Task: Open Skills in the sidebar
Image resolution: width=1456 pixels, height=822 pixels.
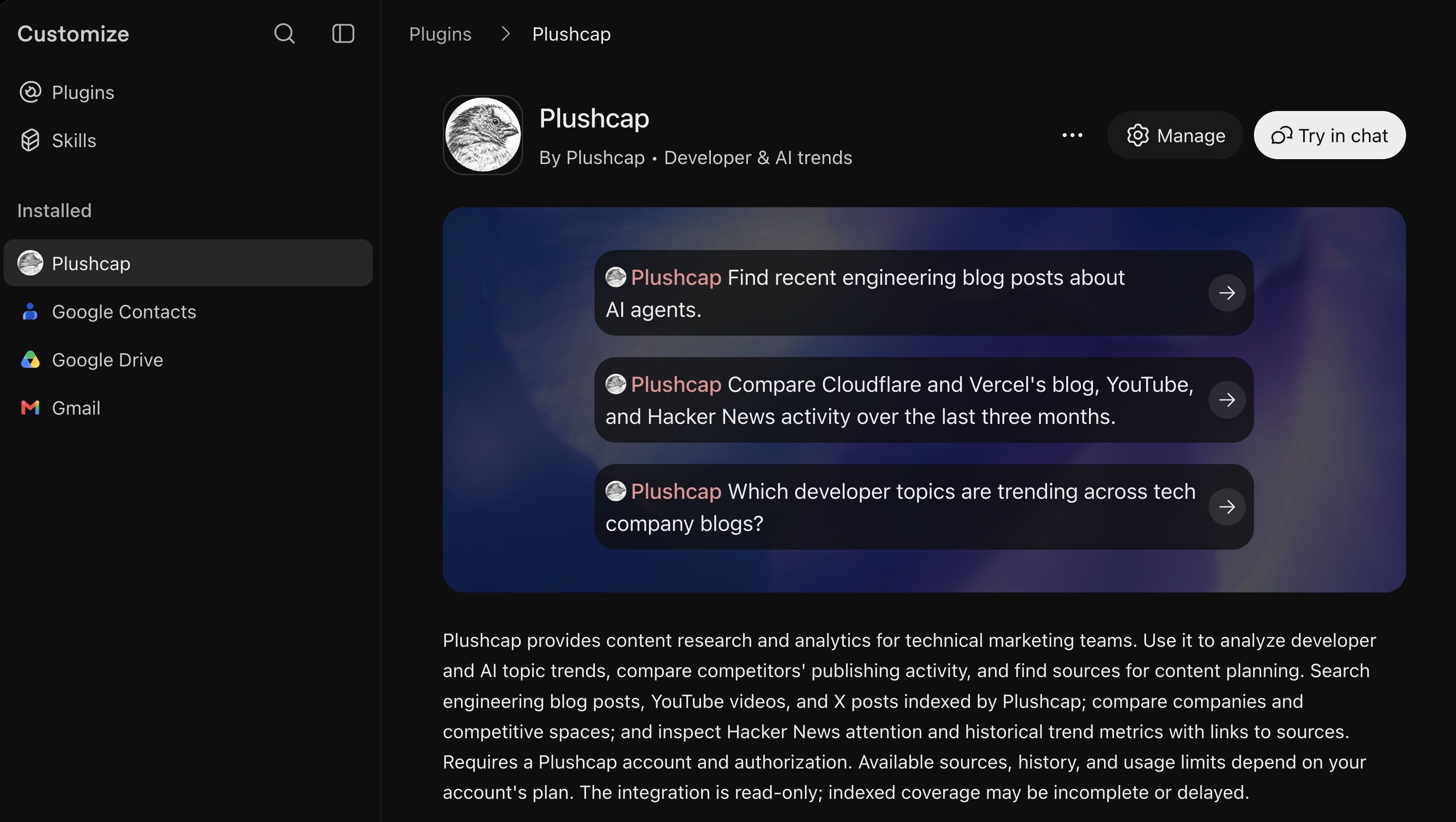Action: (x=188, y=140)
